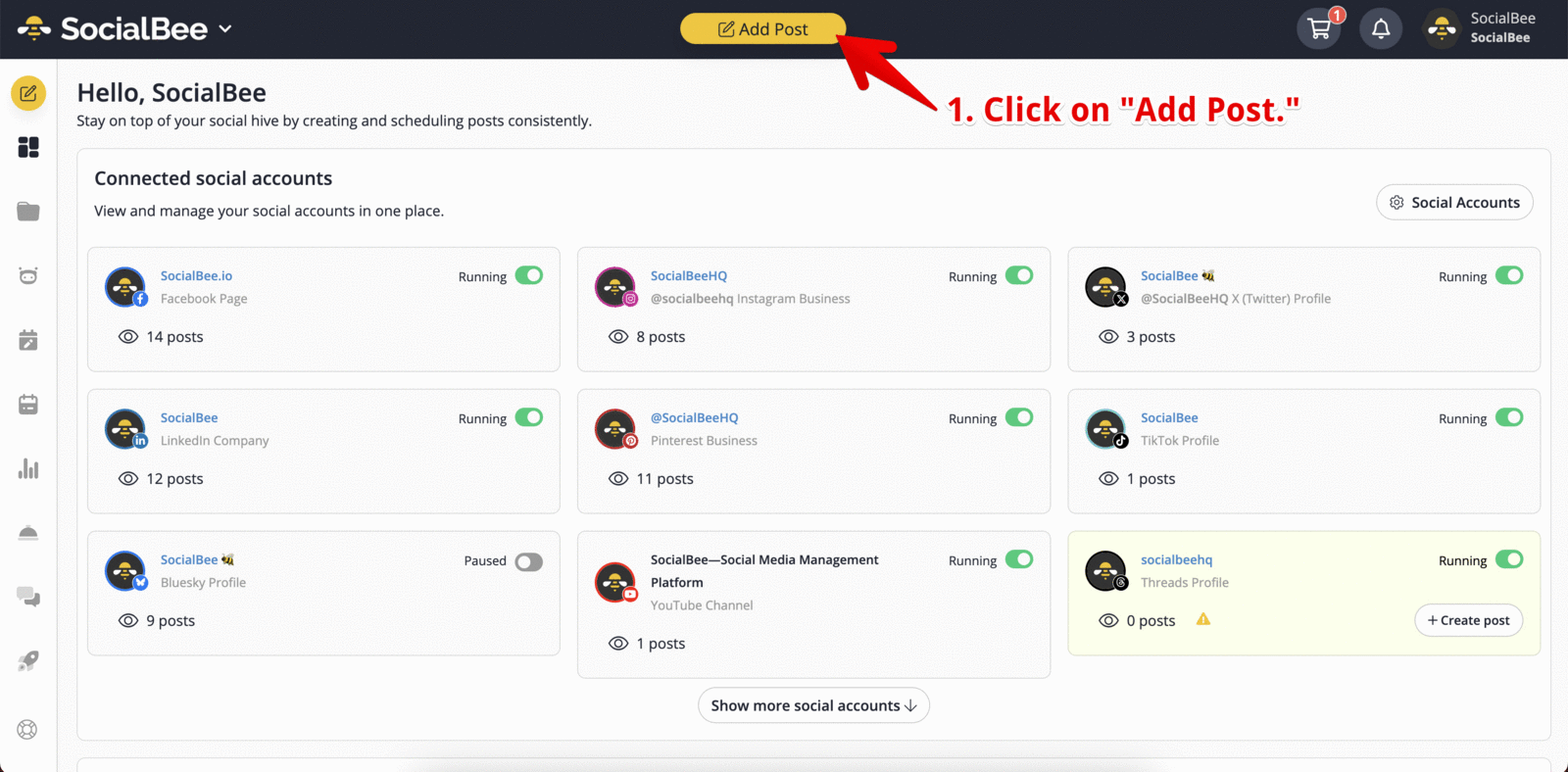Open the dashboard grid icon in sidebar
This screenshot has width=1568, height=772.
(x=28, y=147)
